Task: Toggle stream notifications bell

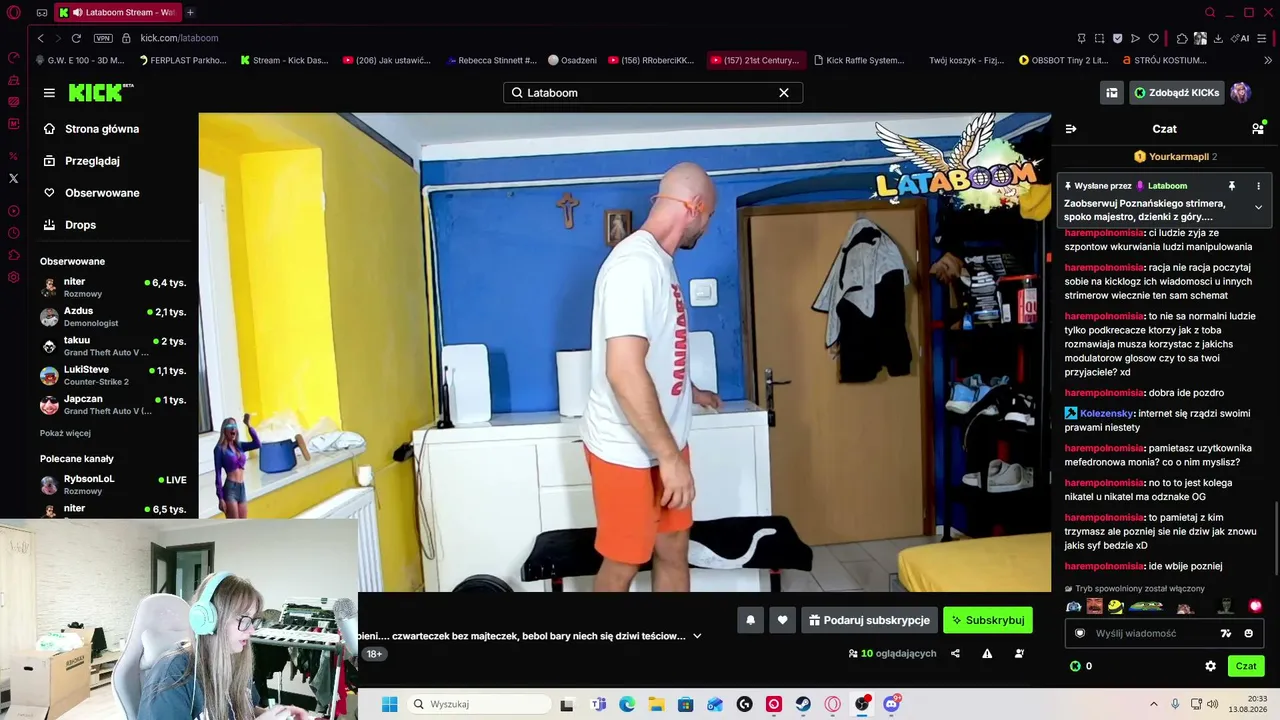Action: tap(750, 620)
